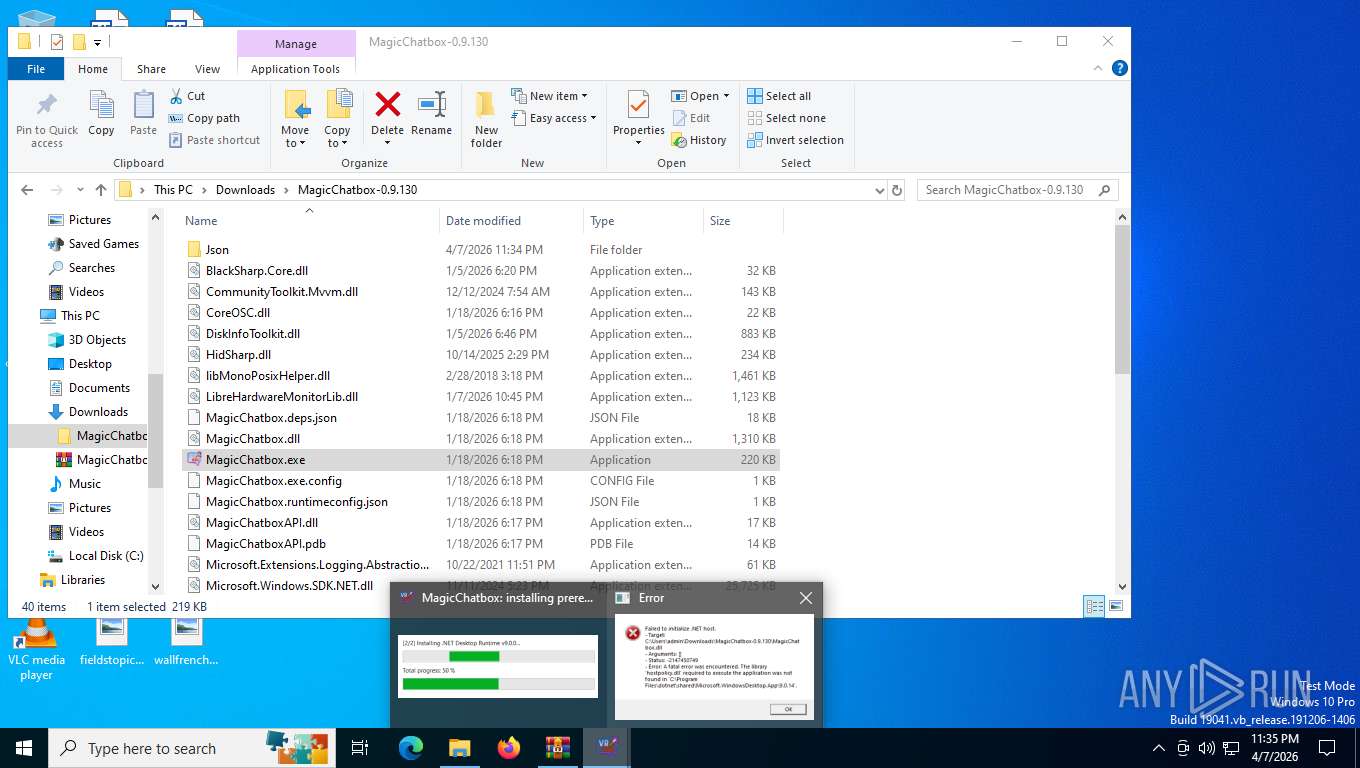Image resolution: width=1360 pixels, height=768 pixels.
Task: Expand the Open dropdown arrow
Action: 726,96
